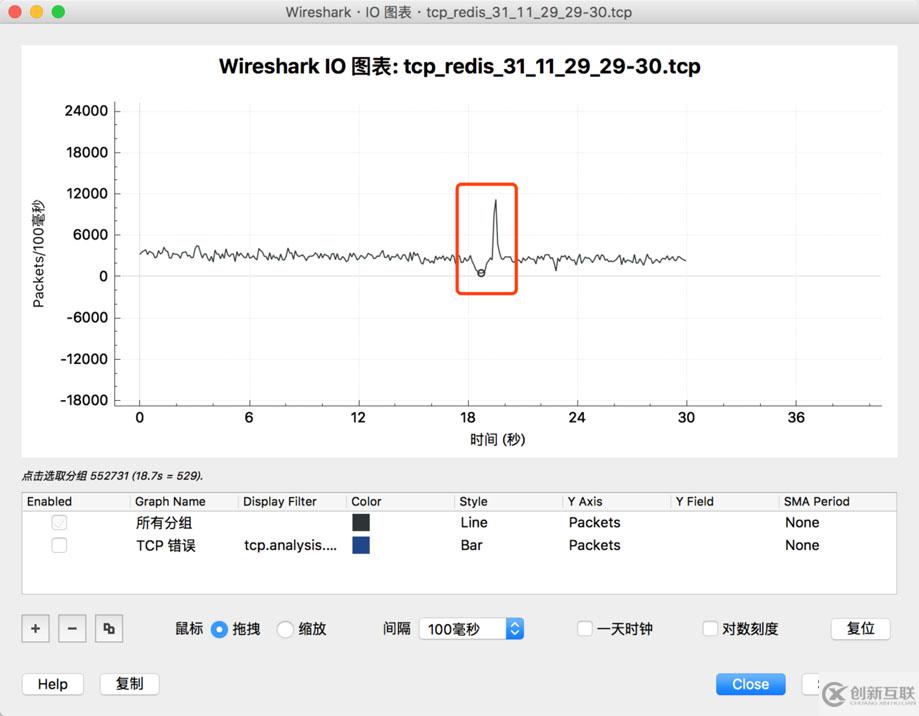Select the 拖拽 mouse radio button
This screenshot has height=716, width=919.
coord(219,629)
